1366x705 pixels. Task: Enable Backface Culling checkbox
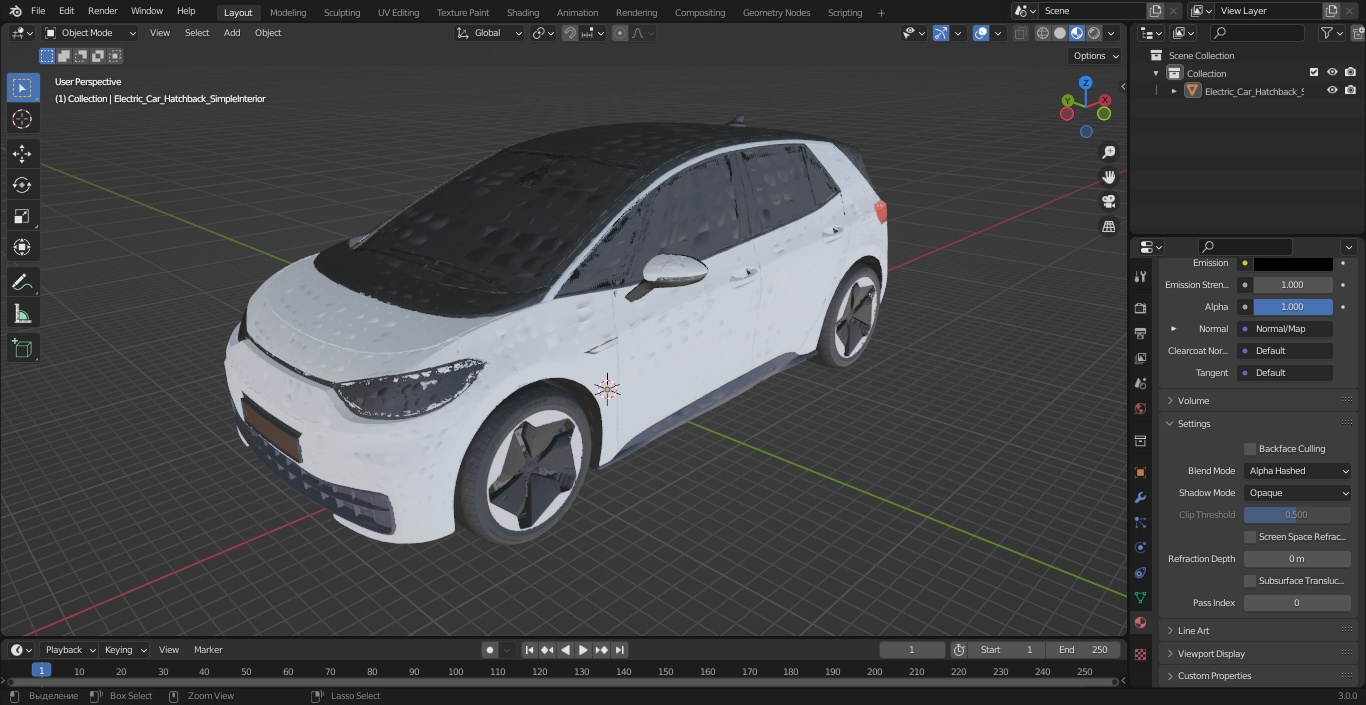coord(1250,449)
